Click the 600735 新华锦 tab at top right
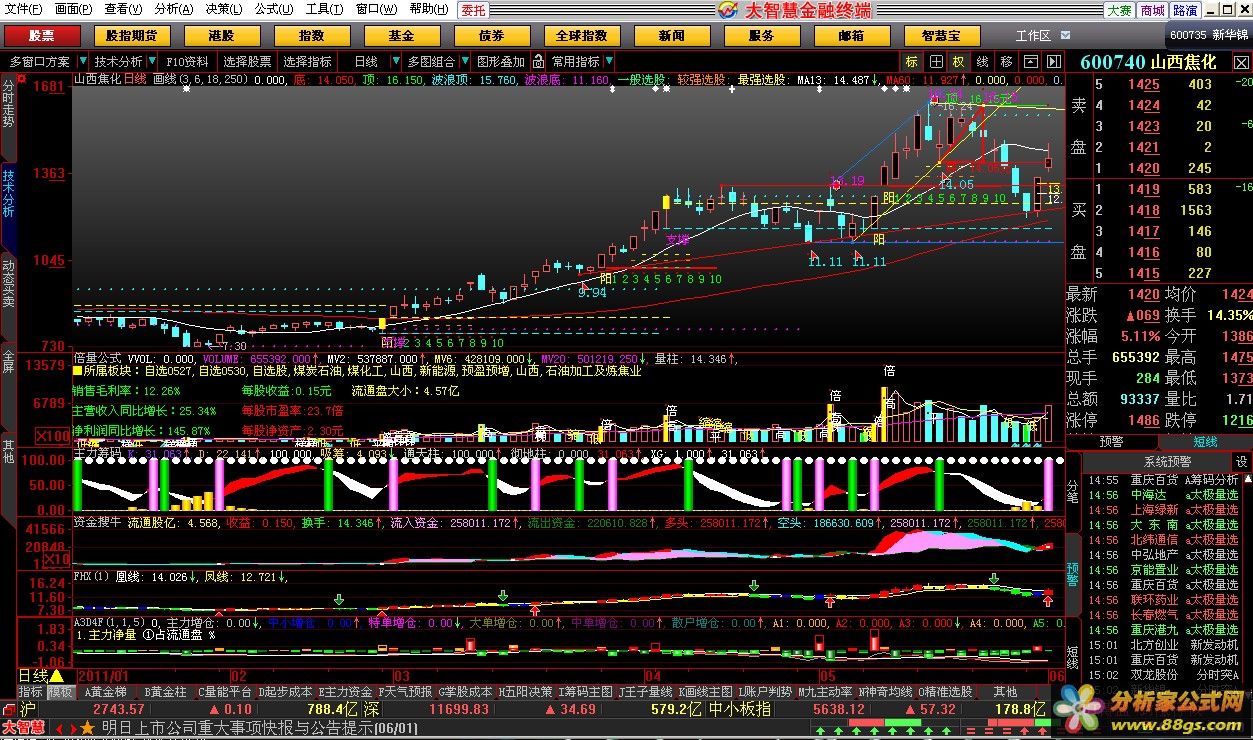Screen dimensions: 1253x740 tap(1208, 35)
